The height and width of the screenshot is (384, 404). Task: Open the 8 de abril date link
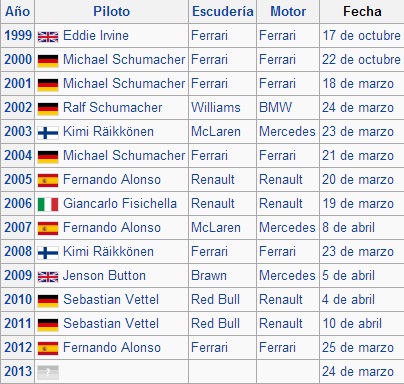348,227
